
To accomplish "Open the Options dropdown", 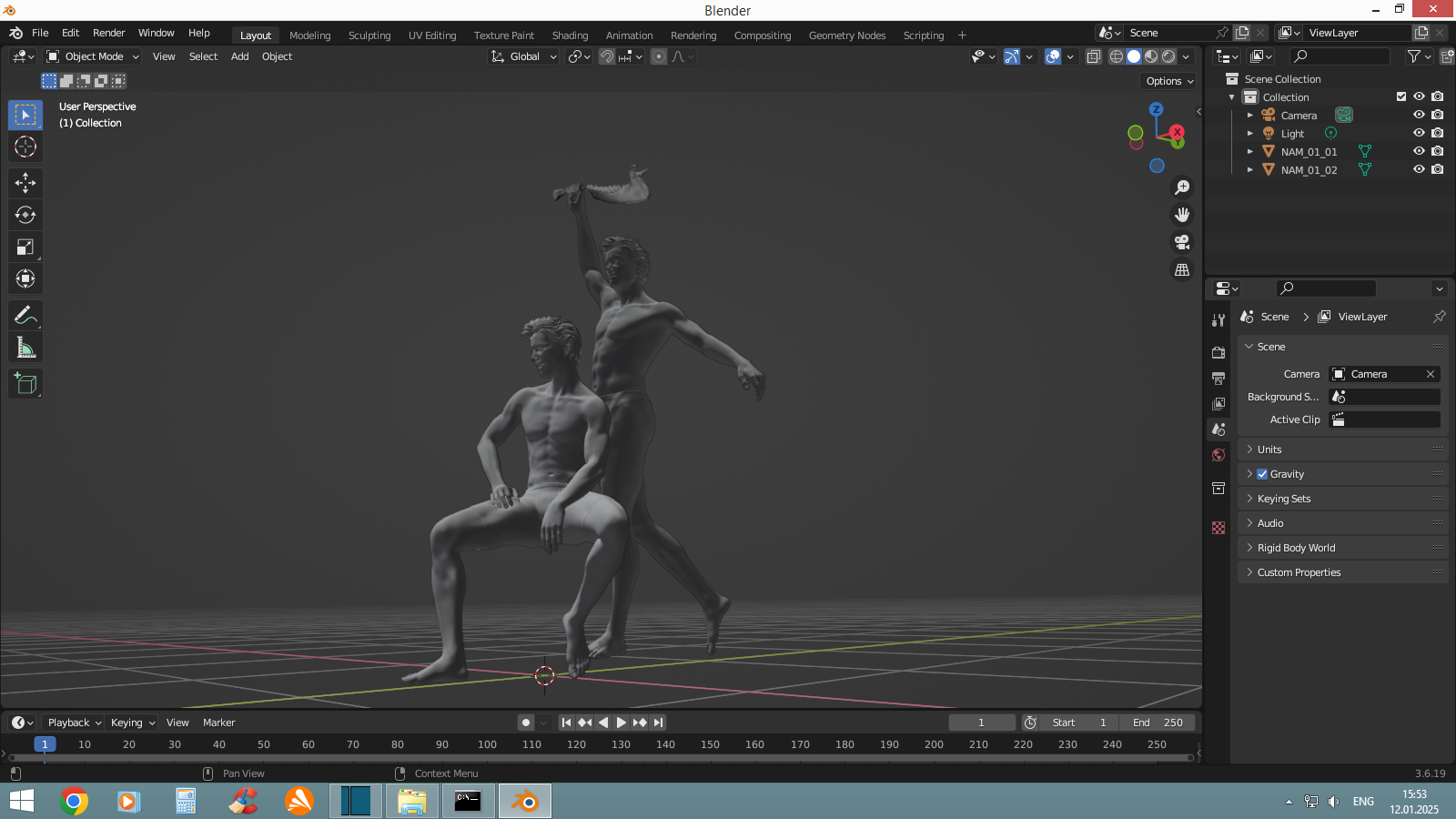I will pos(1169,81).
